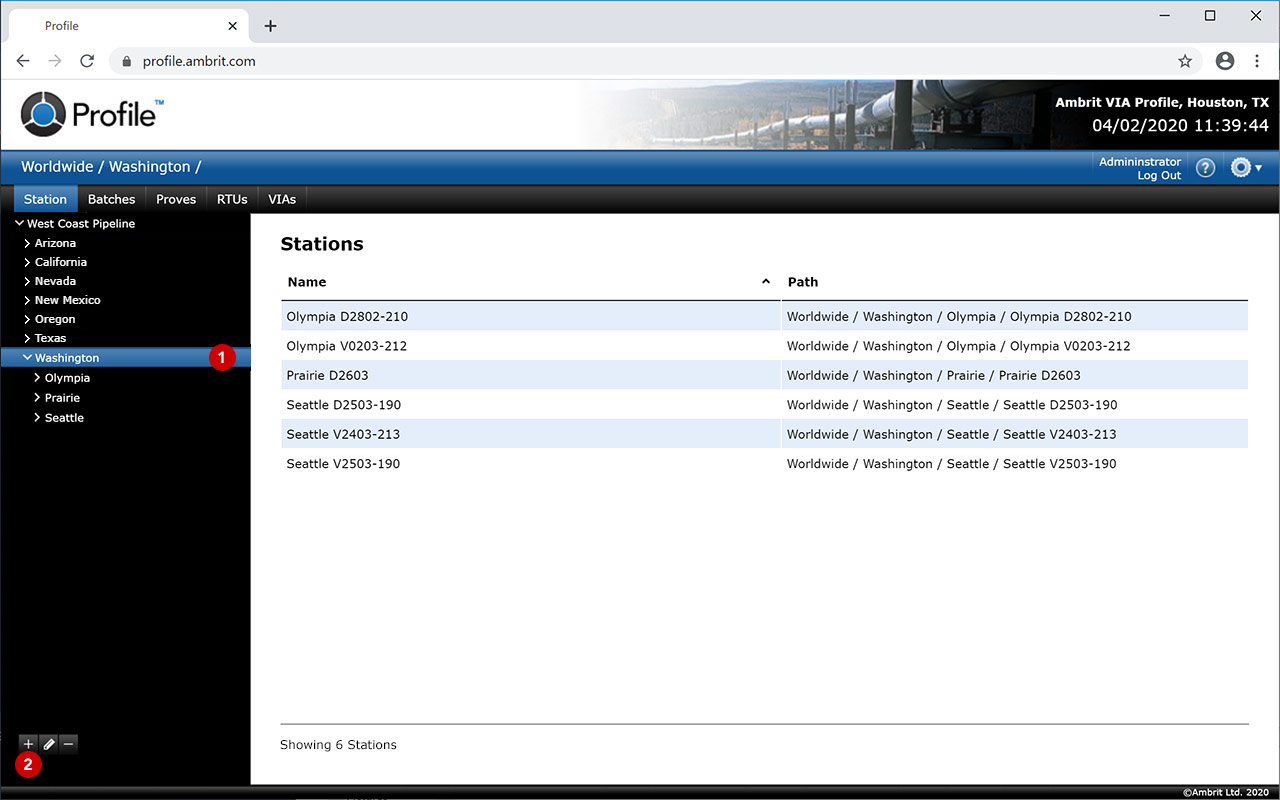Open the Seattle V2403-213 station row
Image resolution: width=1280 pixels, height=800 pixels.
point(343,434)
